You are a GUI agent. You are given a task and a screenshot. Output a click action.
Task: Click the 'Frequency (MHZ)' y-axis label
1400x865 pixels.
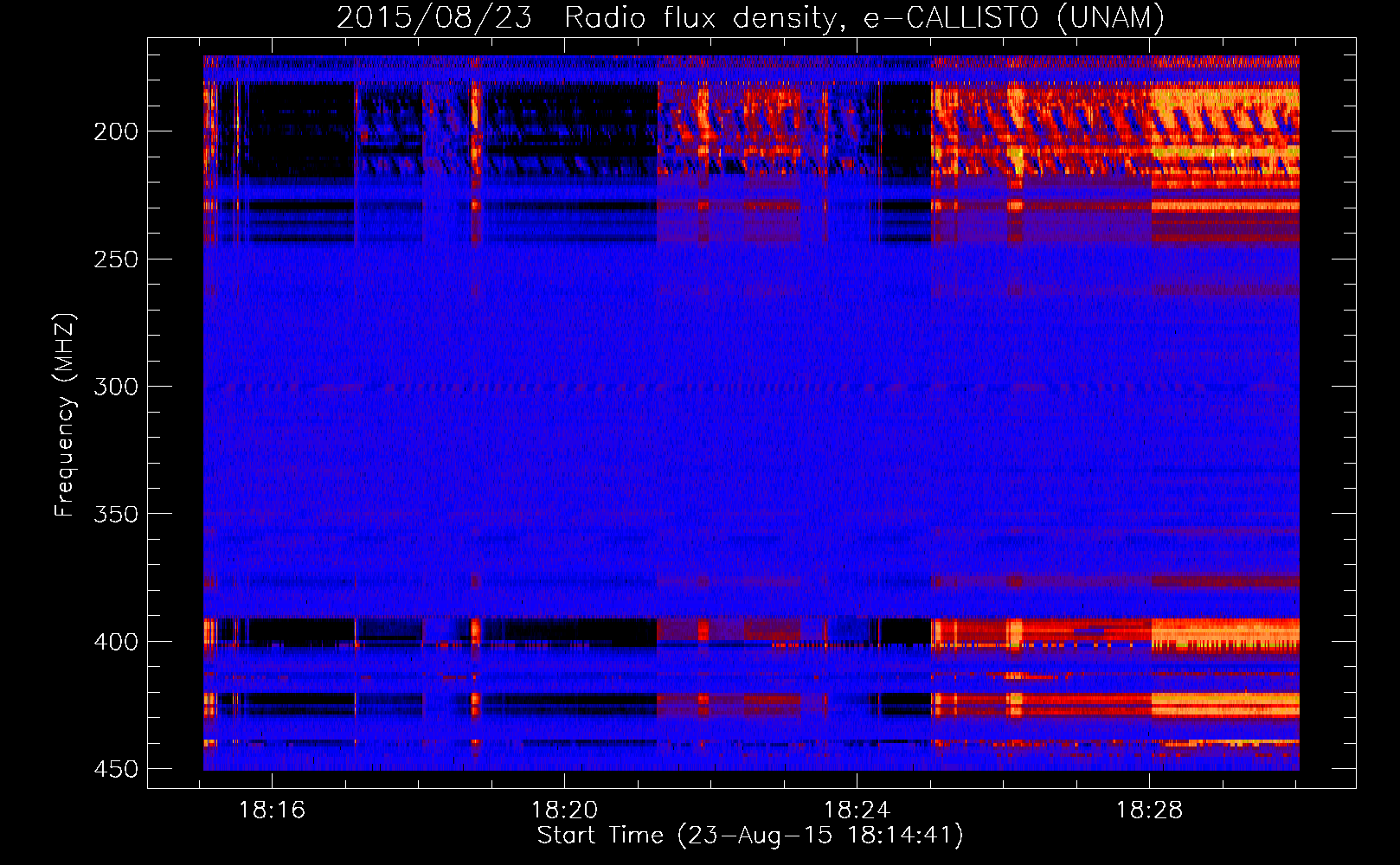tap(65, 415)
